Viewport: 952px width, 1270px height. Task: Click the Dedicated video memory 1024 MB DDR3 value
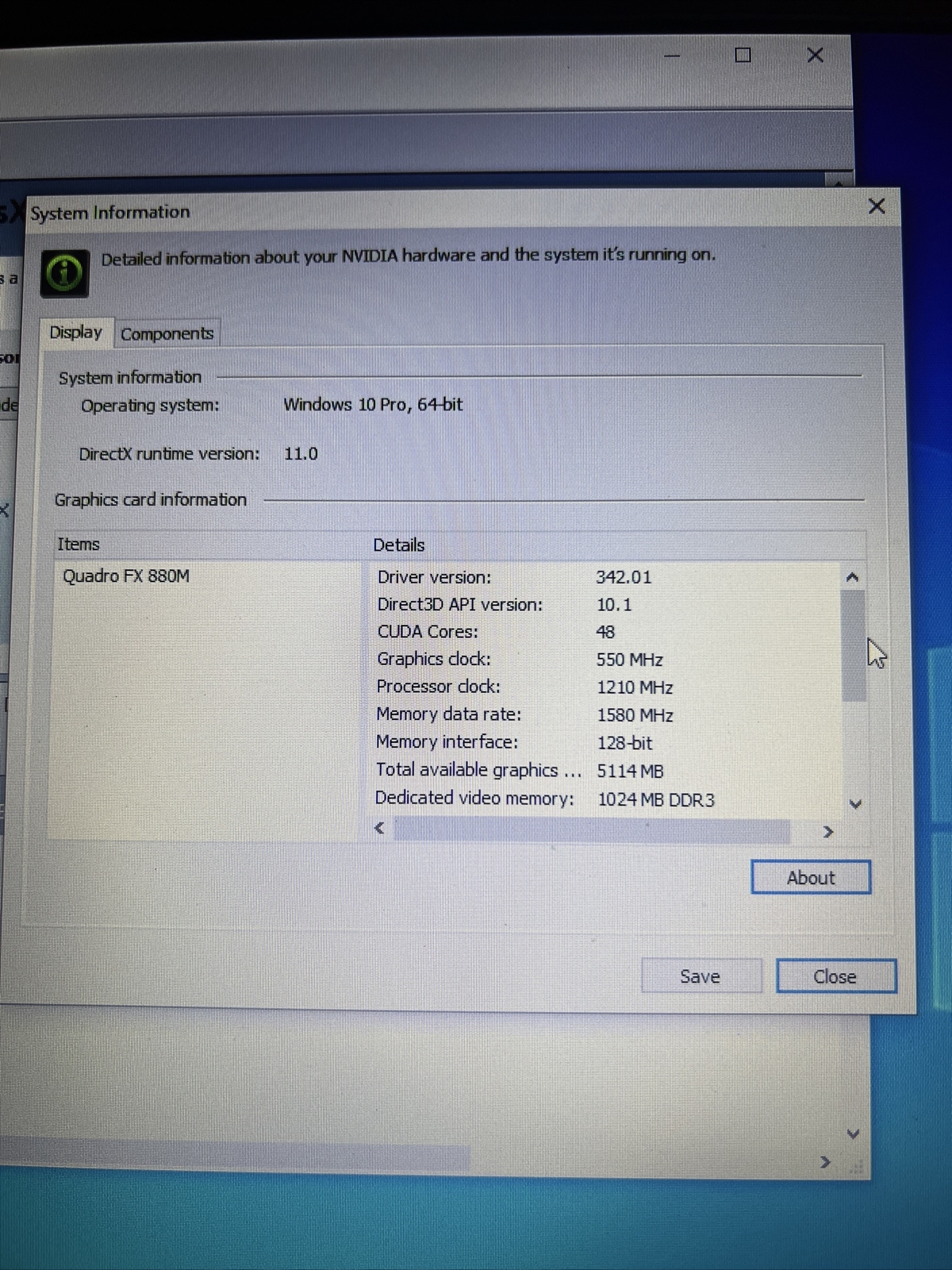click(656, 799)
